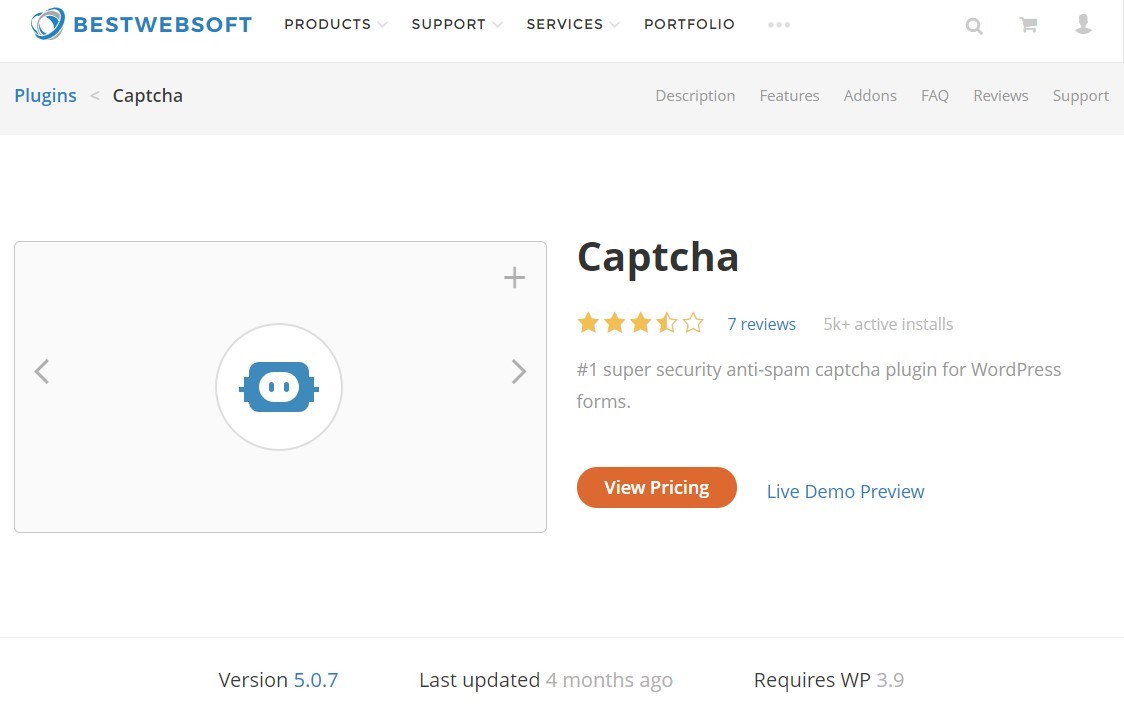Expand the Products menu
The height and width of the screenshot is (720, 1124).
335,24
